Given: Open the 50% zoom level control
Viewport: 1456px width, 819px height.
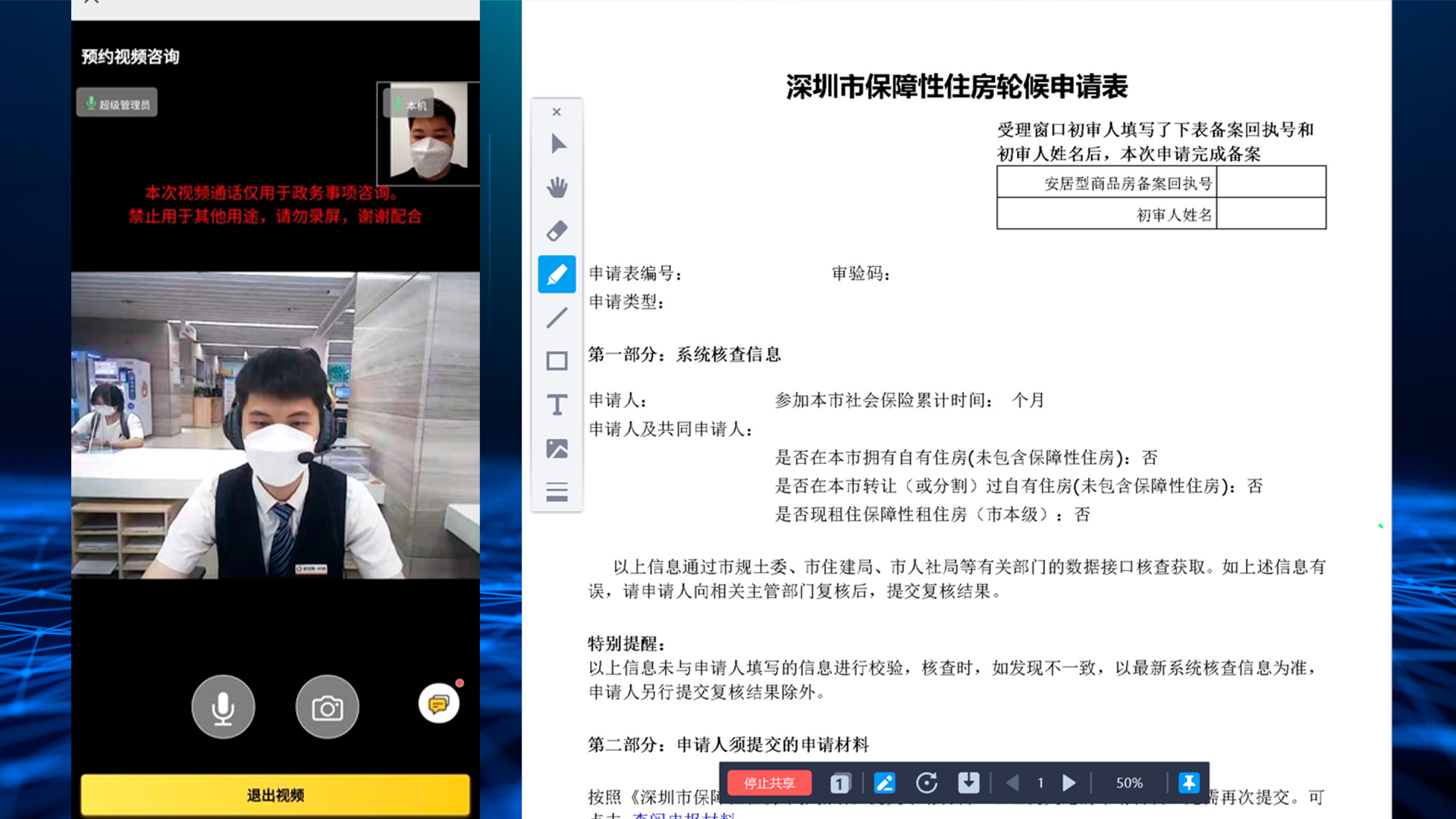Looking at the screenshot, I should coord(1129,783).
